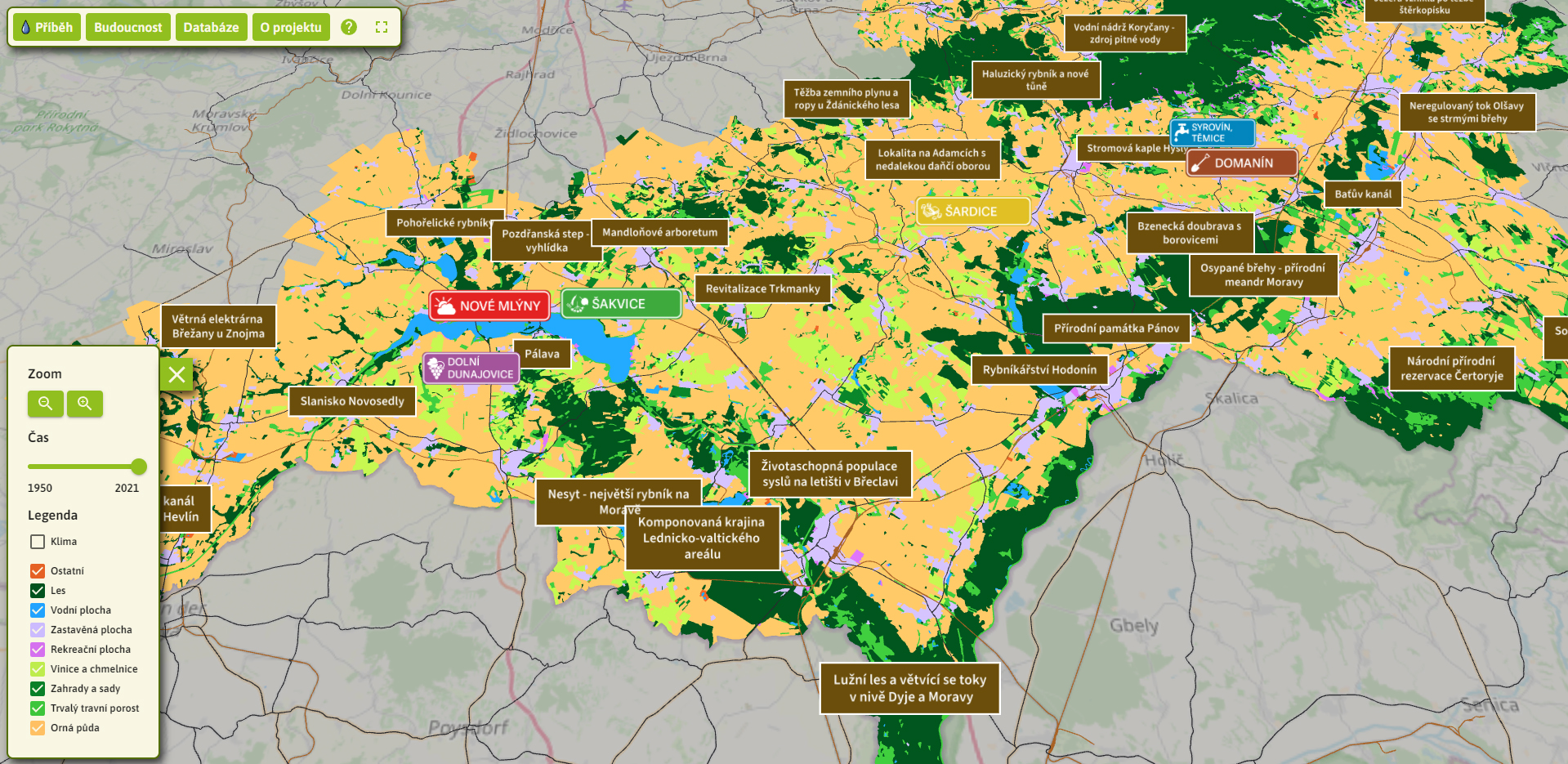
Task: Open the Domanín brown marker
Action: coord(1242,163)
